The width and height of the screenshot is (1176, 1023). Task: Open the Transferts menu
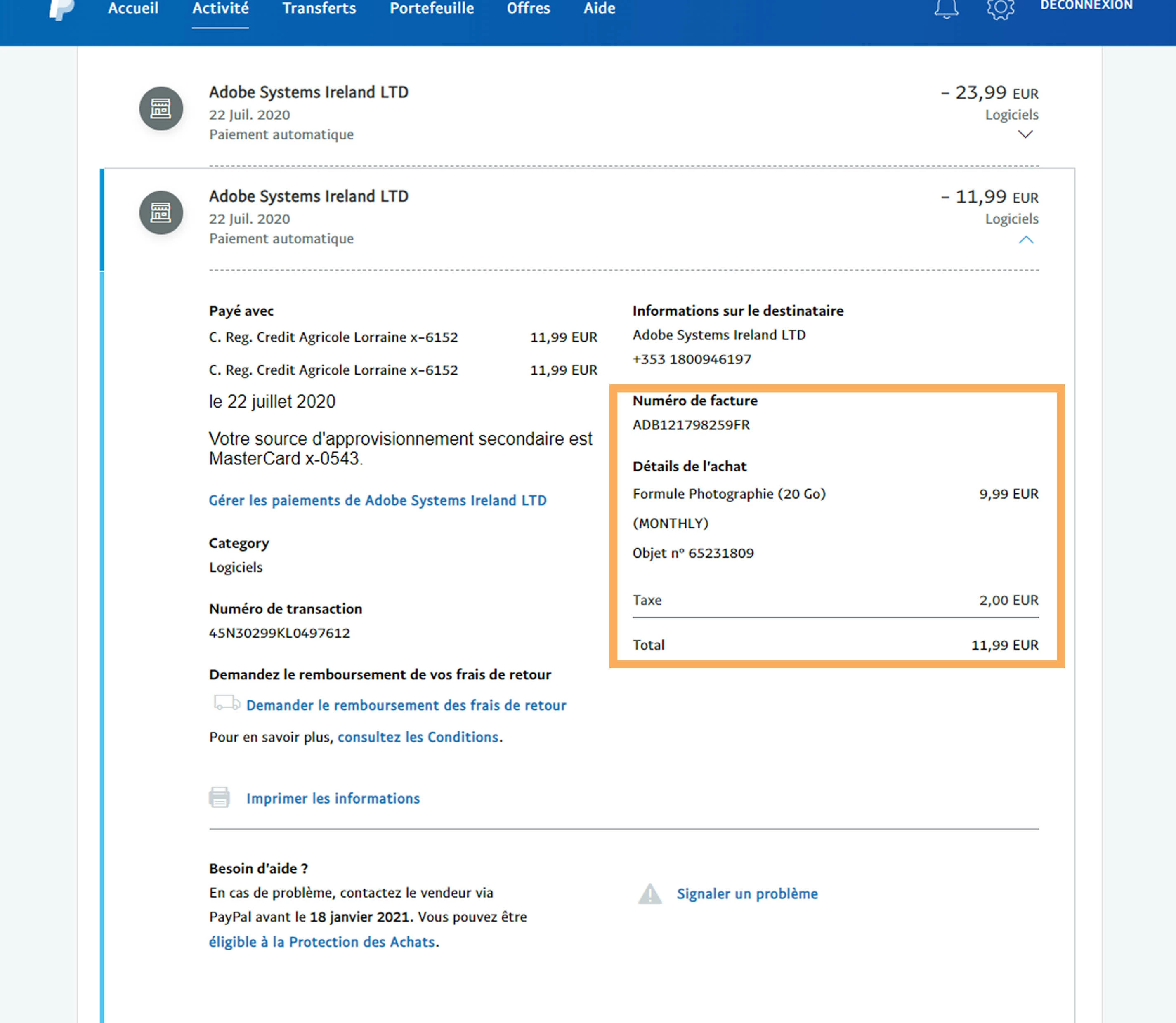[319, 9]
